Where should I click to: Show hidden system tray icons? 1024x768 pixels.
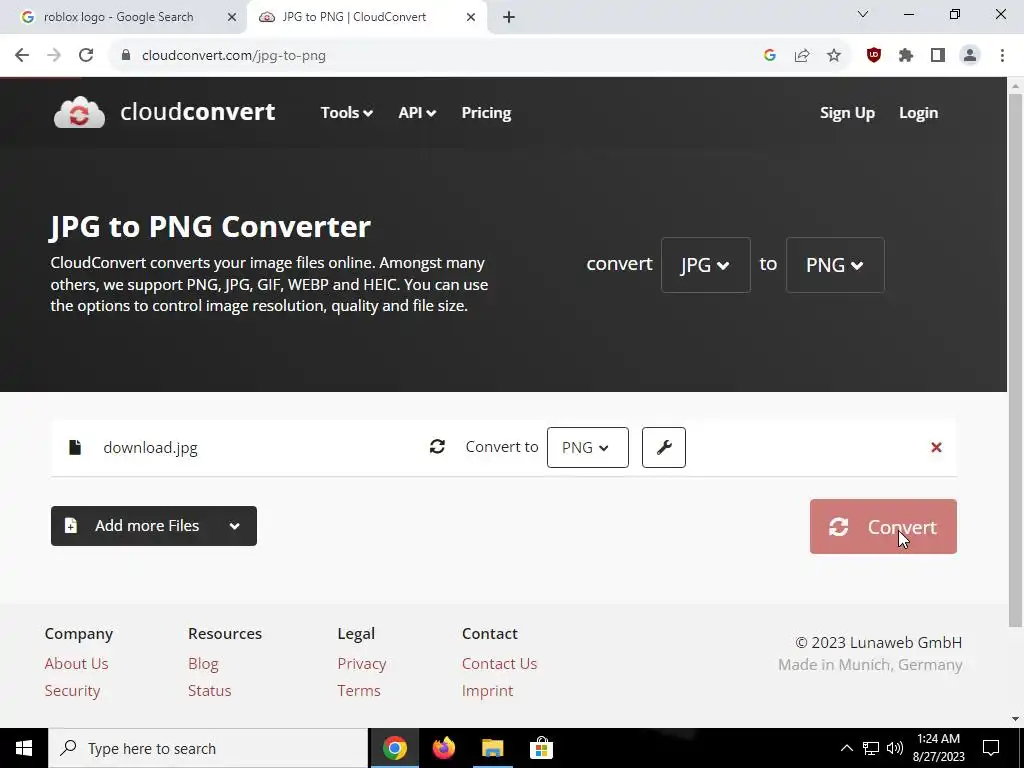[846, 748]
